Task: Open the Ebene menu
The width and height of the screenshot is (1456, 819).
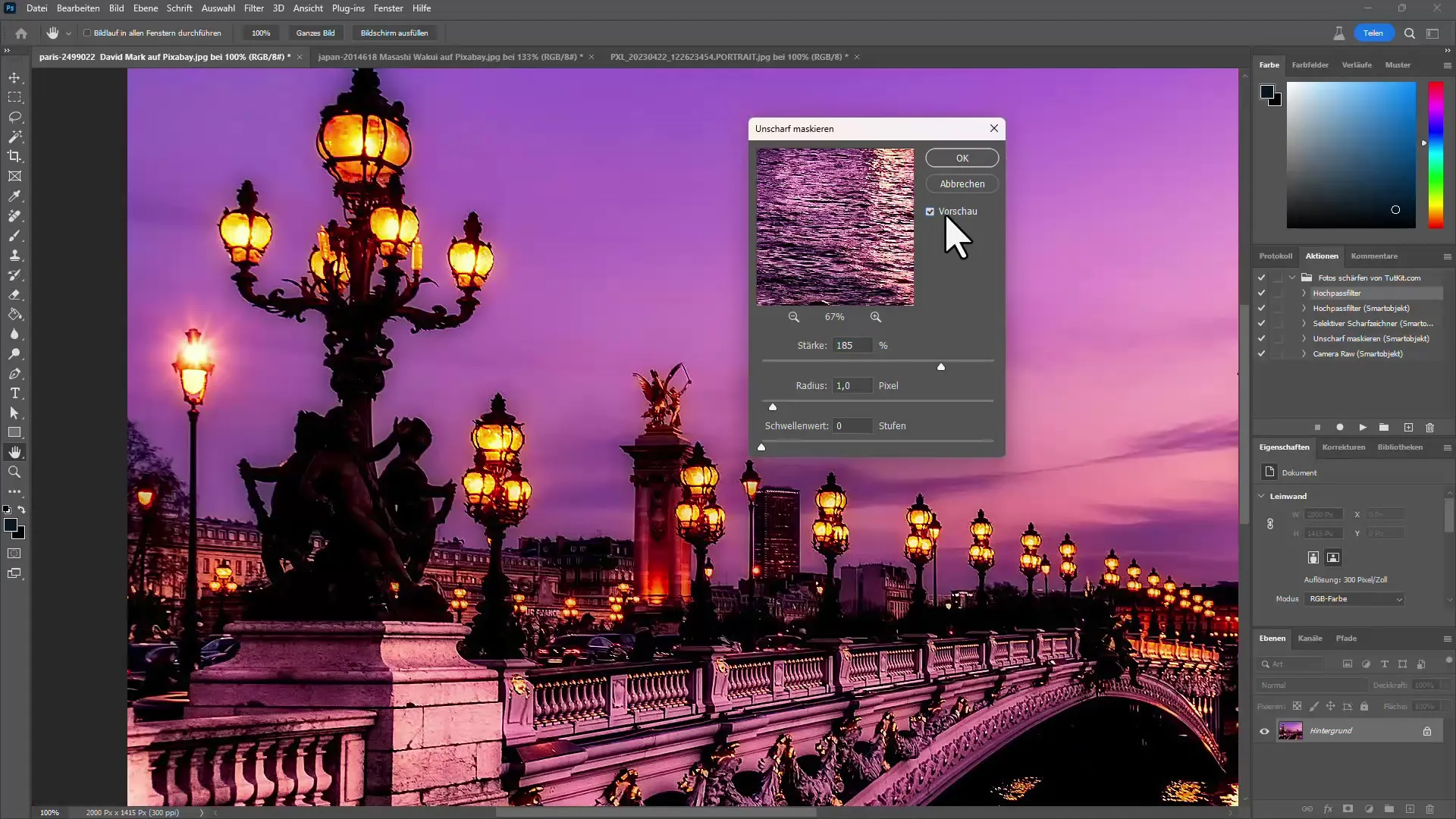Action: pyautogui.click(x=146, y=8)
